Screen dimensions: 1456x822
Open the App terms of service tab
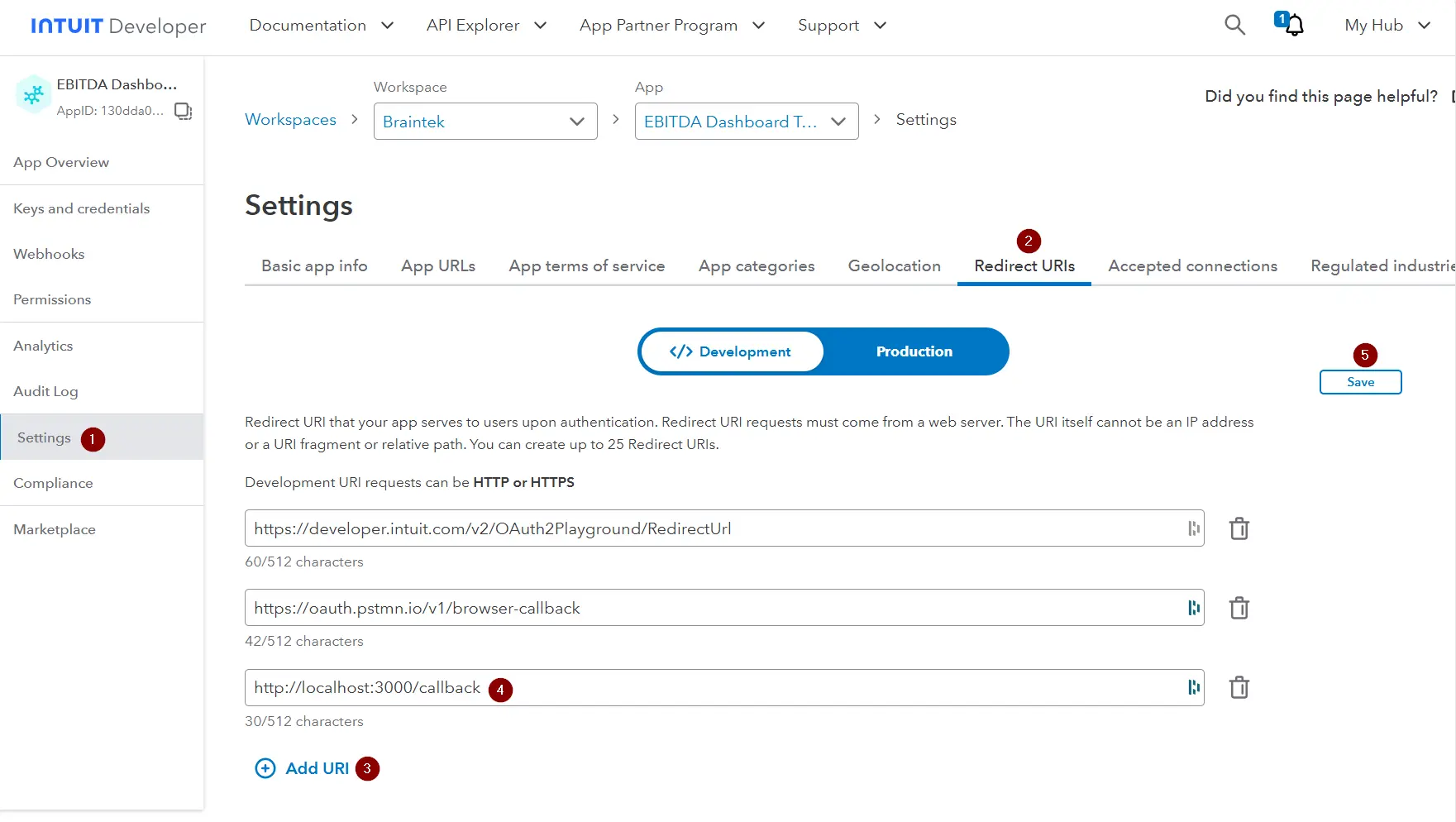tap(587, 265)
